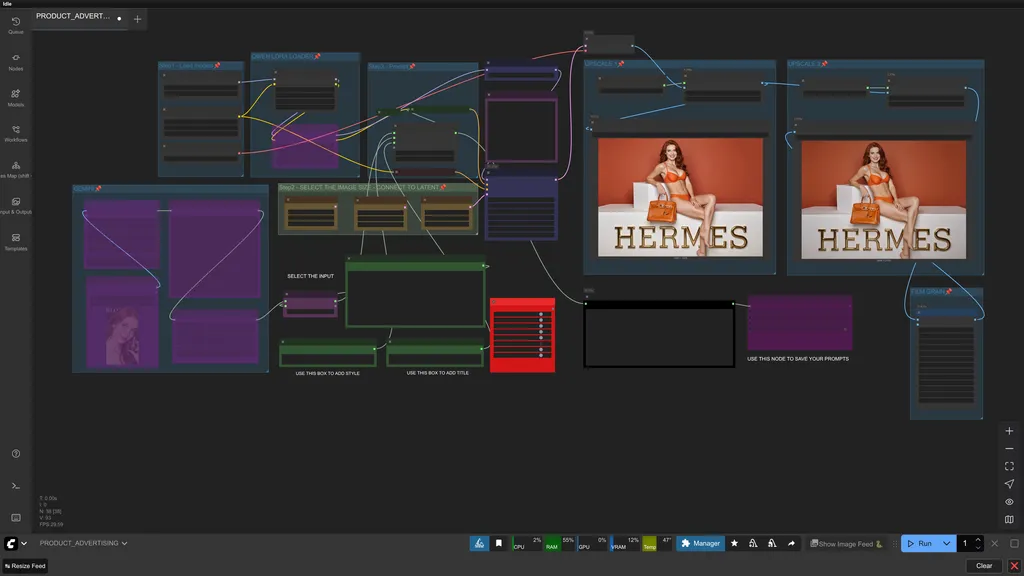Expand the logo menu chevron
Screen dimensions: 1024x576
24,543
